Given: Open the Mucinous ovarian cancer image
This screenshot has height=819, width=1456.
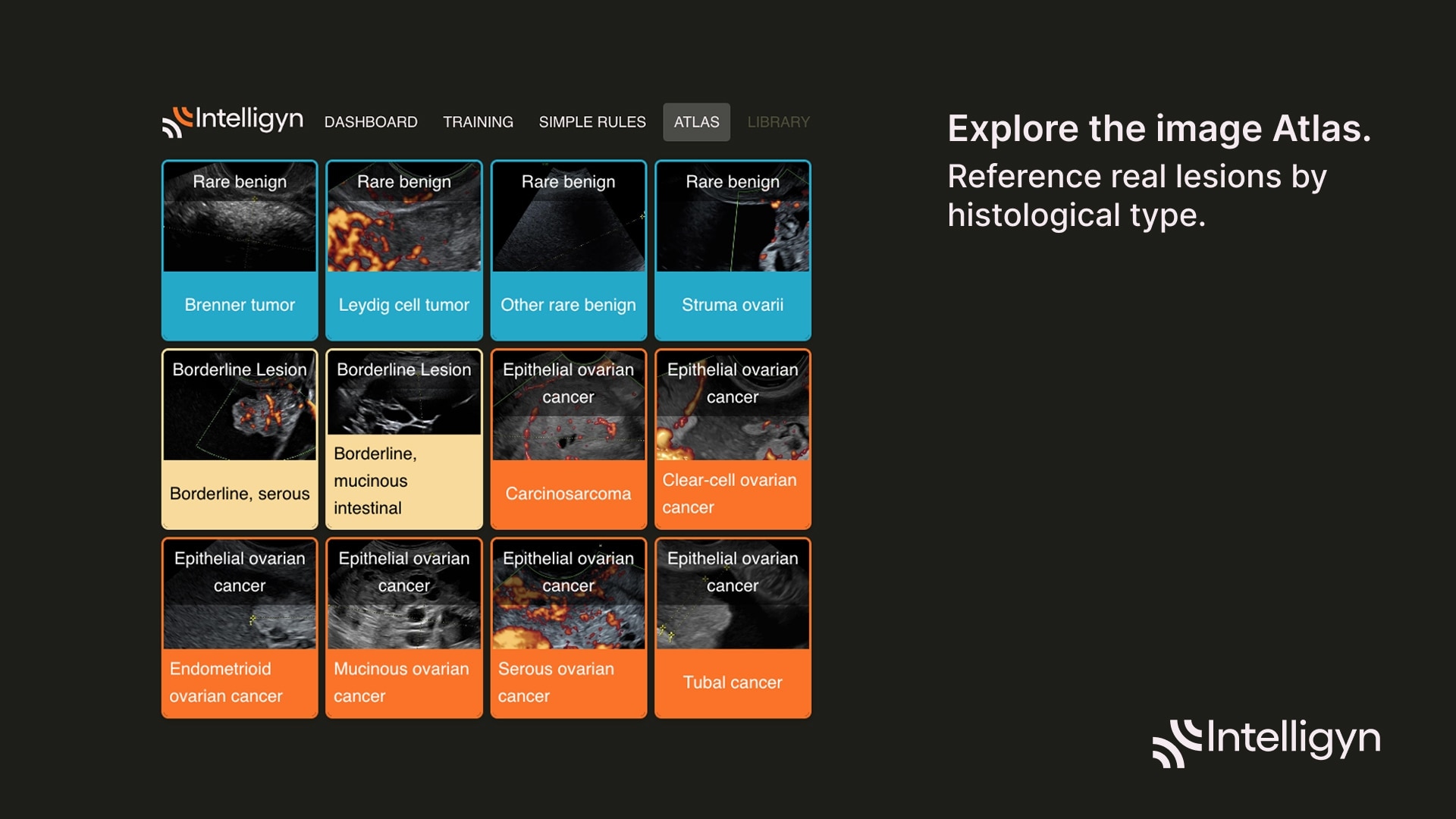Looking at the screenshot, I should click(x=403, y=627).
